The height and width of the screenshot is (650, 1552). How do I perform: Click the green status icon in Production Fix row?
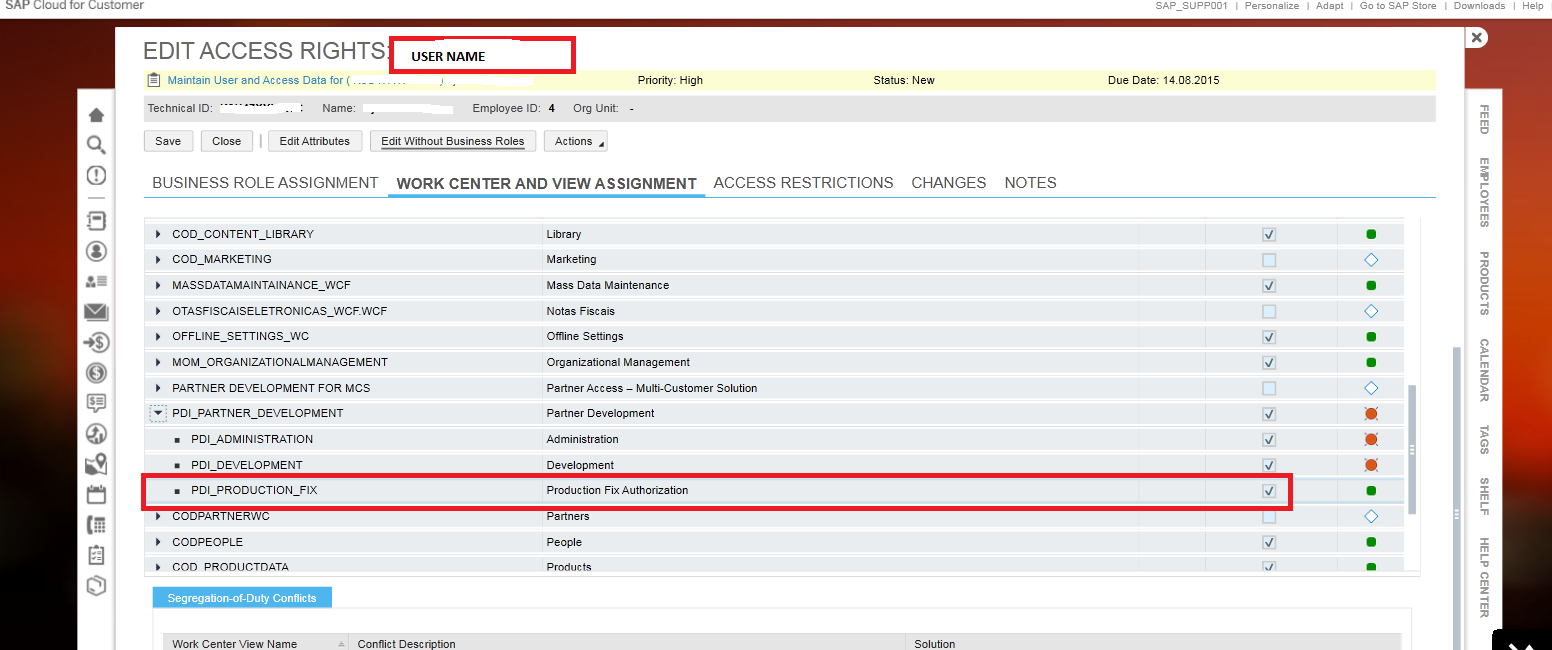(1371, 491)
